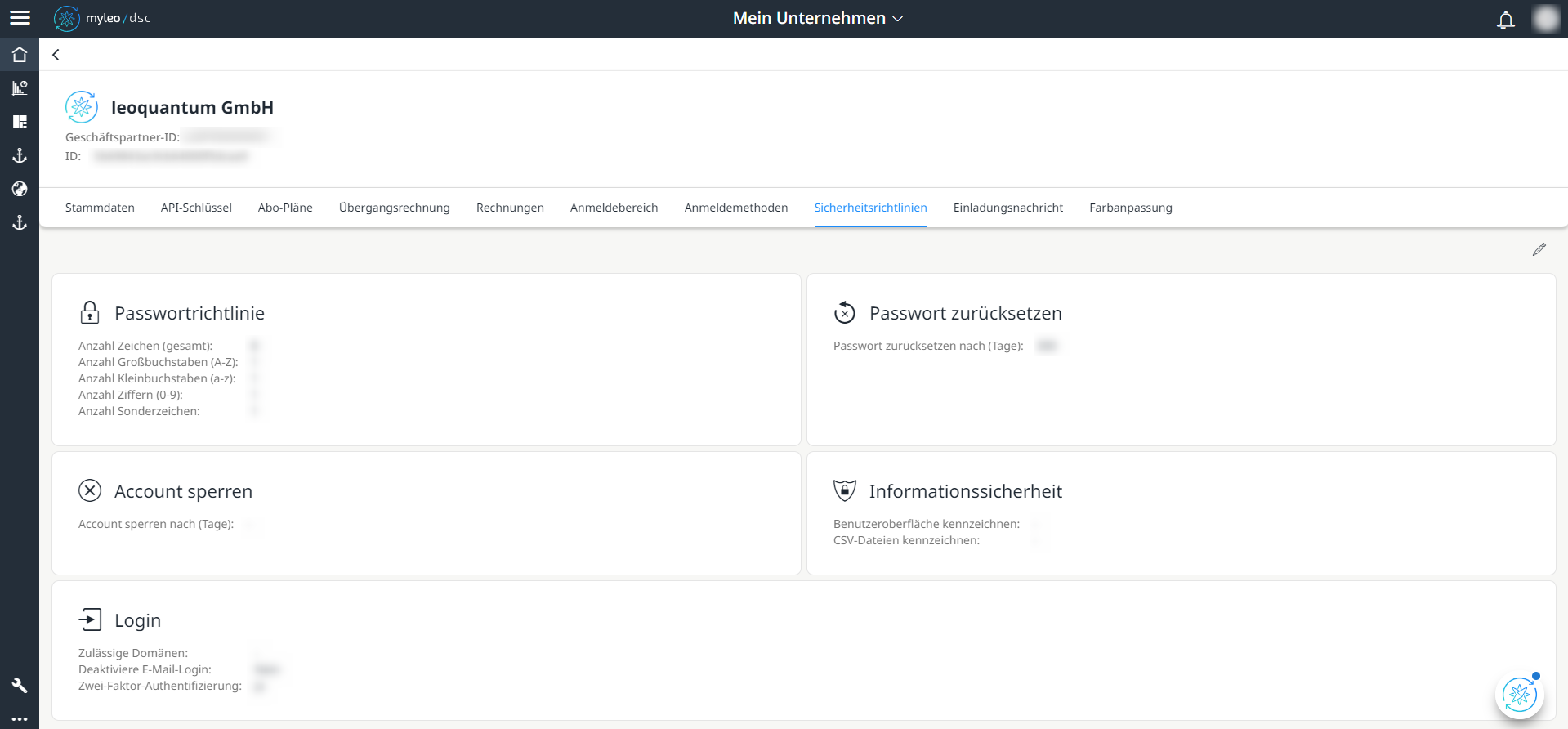Click Anzahl Ziffern (0-9) label
Screen dimensions: 1568x729
coord(131,395)
